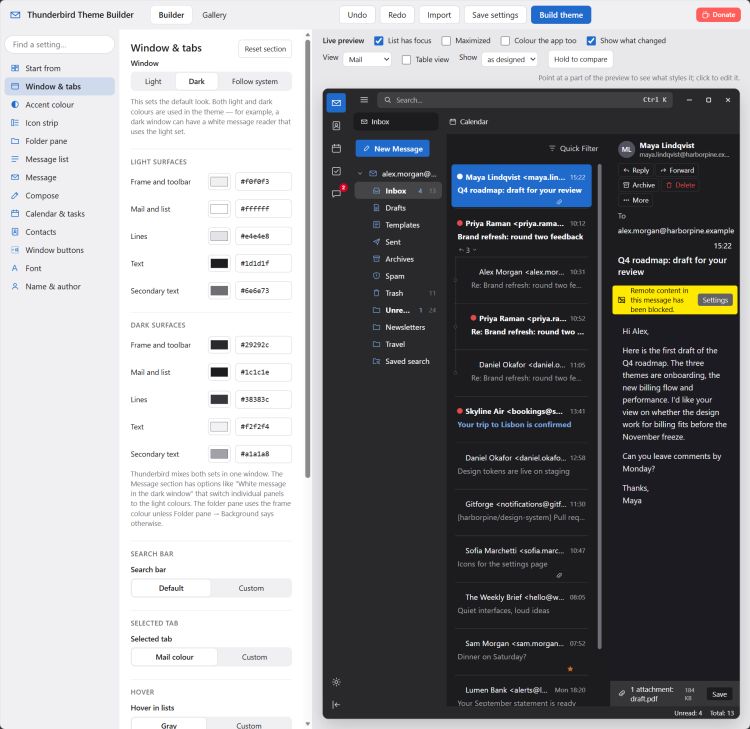Open the View Mail dropdown
The height and width of the screenshot is (729, 750).
pyautogui.click(x=367, y=59)
